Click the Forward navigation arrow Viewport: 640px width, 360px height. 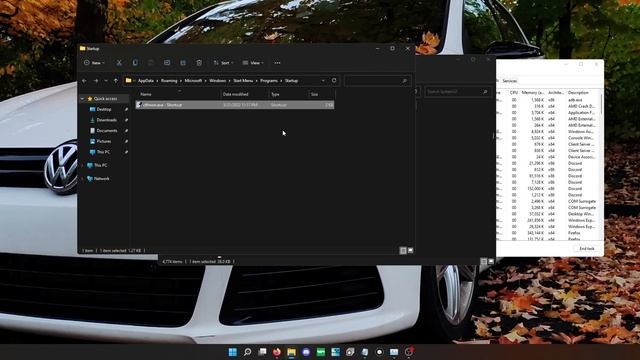click(x=96, y=81)
